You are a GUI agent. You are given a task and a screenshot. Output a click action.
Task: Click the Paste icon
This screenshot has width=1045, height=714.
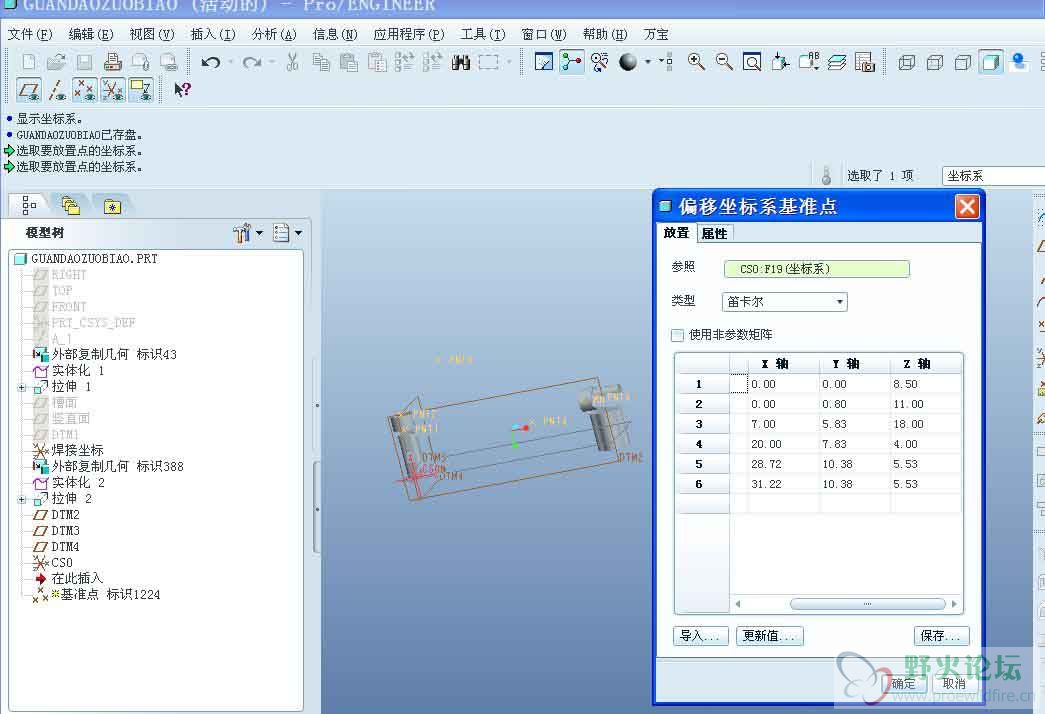pyautogui.click(x=349, y=62)
